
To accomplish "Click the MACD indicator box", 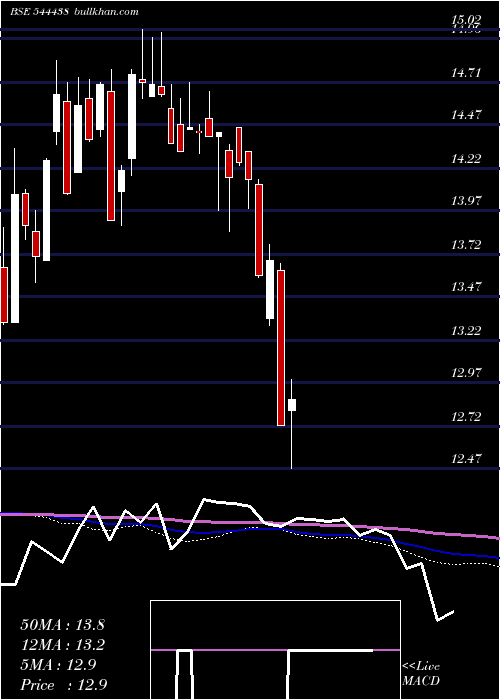I will tap(275, 650).
